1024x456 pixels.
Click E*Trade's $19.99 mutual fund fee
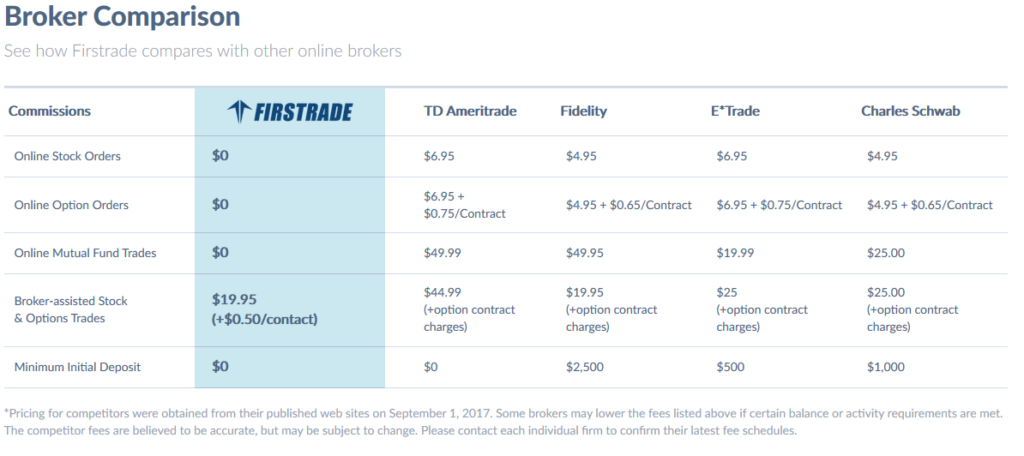(x=736, y=253)
